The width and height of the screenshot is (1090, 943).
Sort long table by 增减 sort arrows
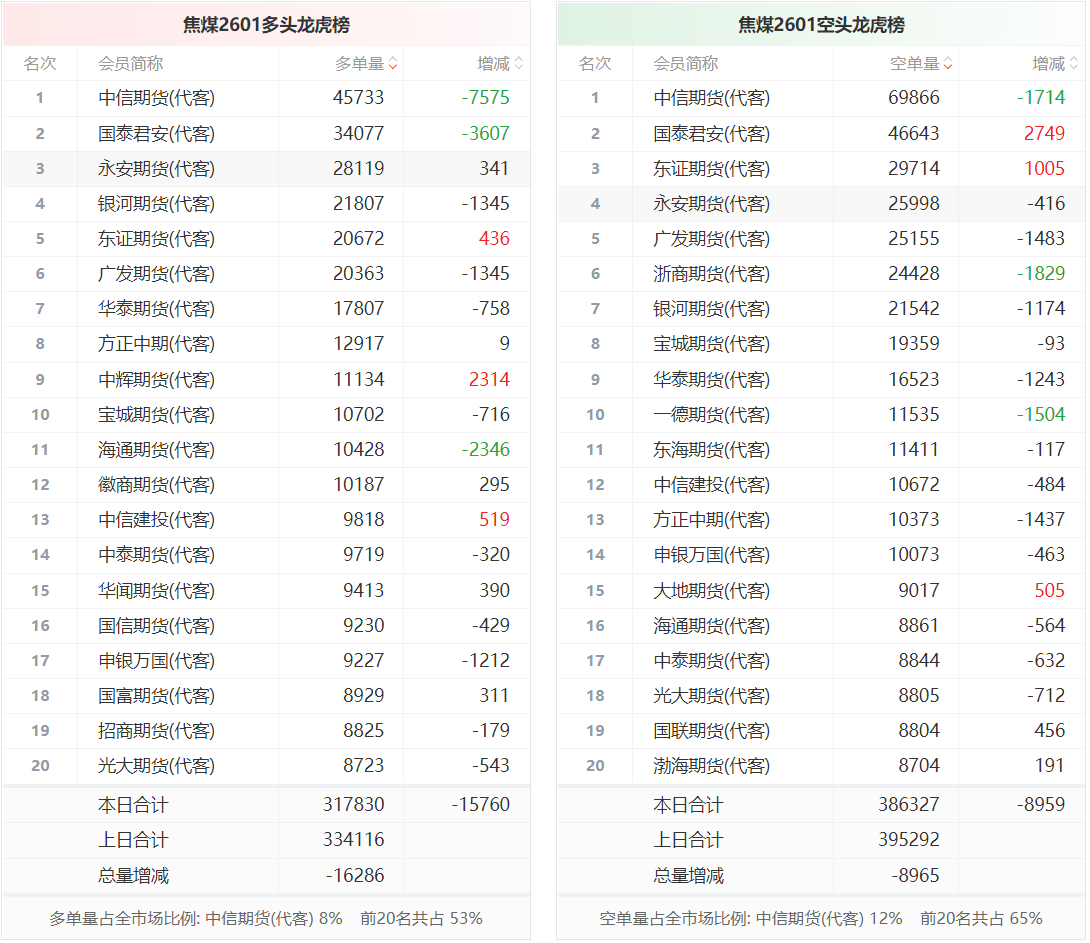[x=519, y=64]
